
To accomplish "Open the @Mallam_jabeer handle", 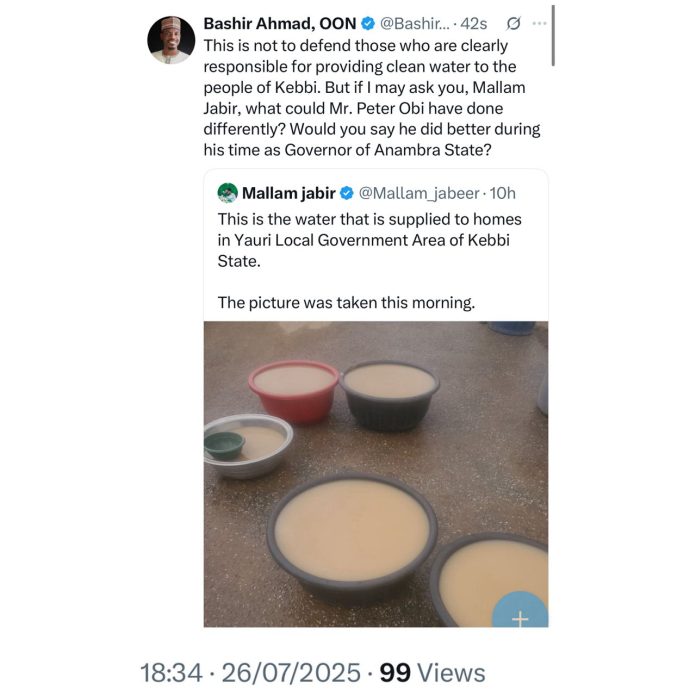I will [419, 193].
